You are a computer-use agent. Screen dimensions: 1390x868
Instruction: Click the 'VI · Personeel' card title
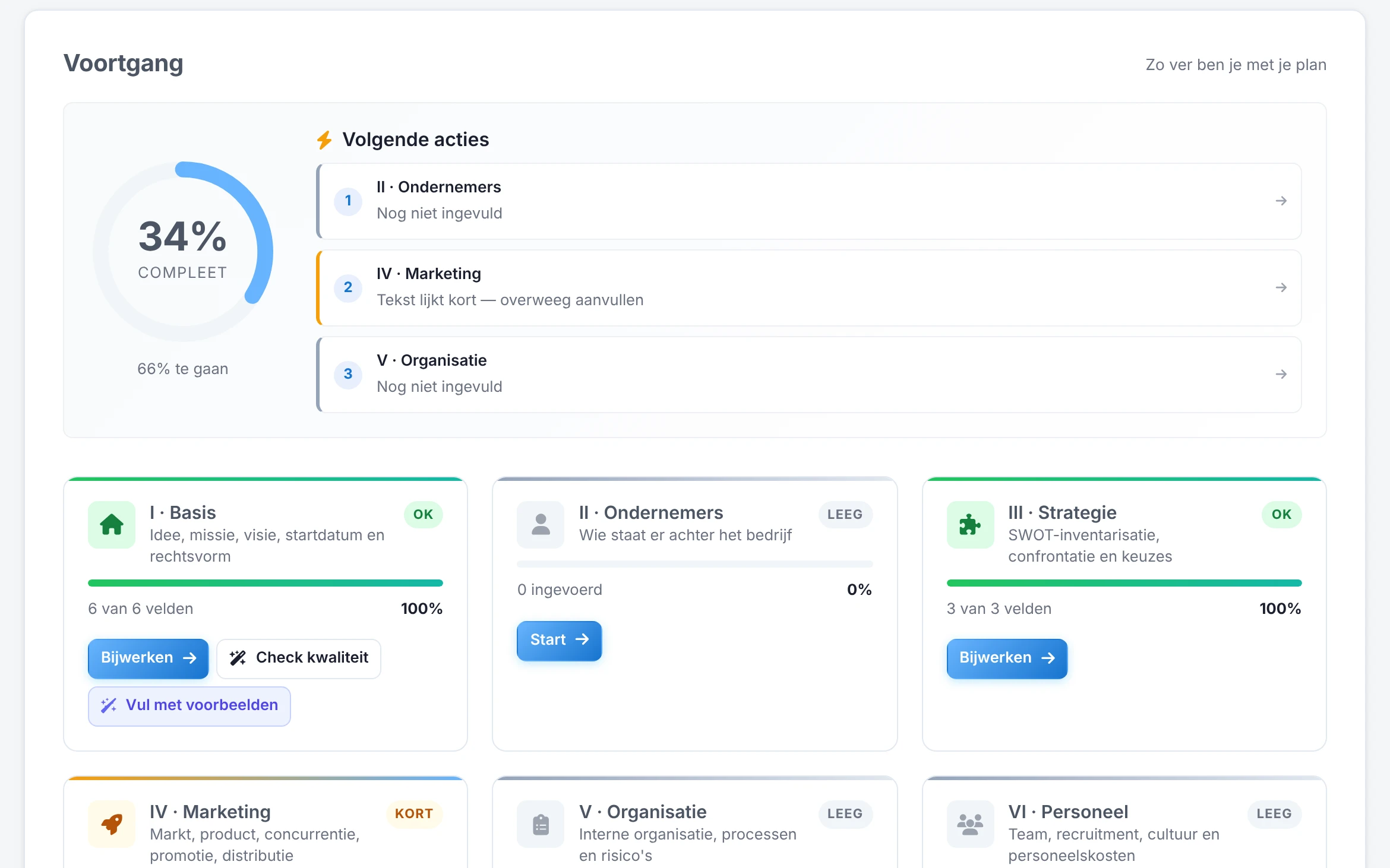pyautogui.click(x=1068, y=812)
